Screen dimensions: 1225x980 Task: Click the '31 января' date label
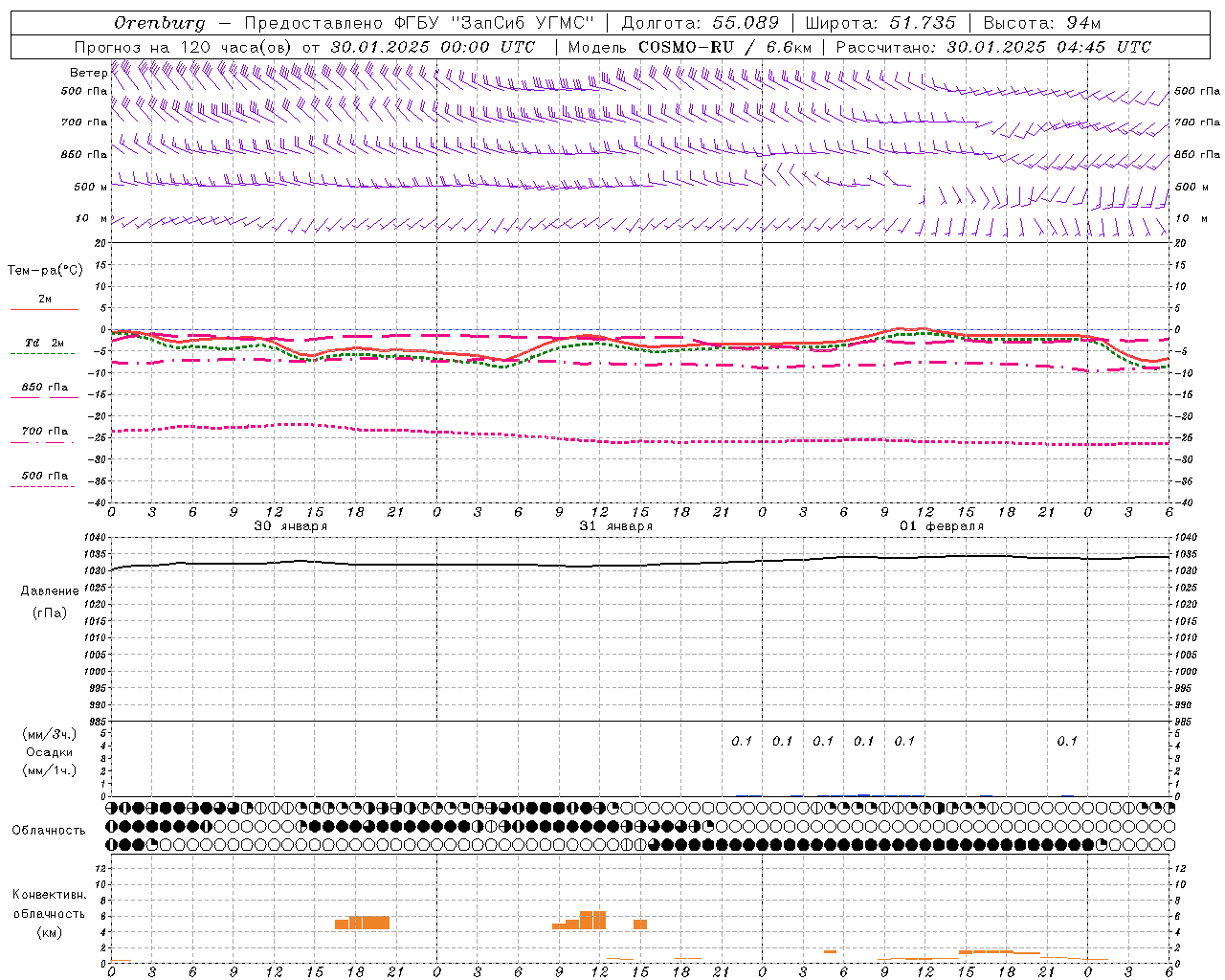click(x=615, y=526)
